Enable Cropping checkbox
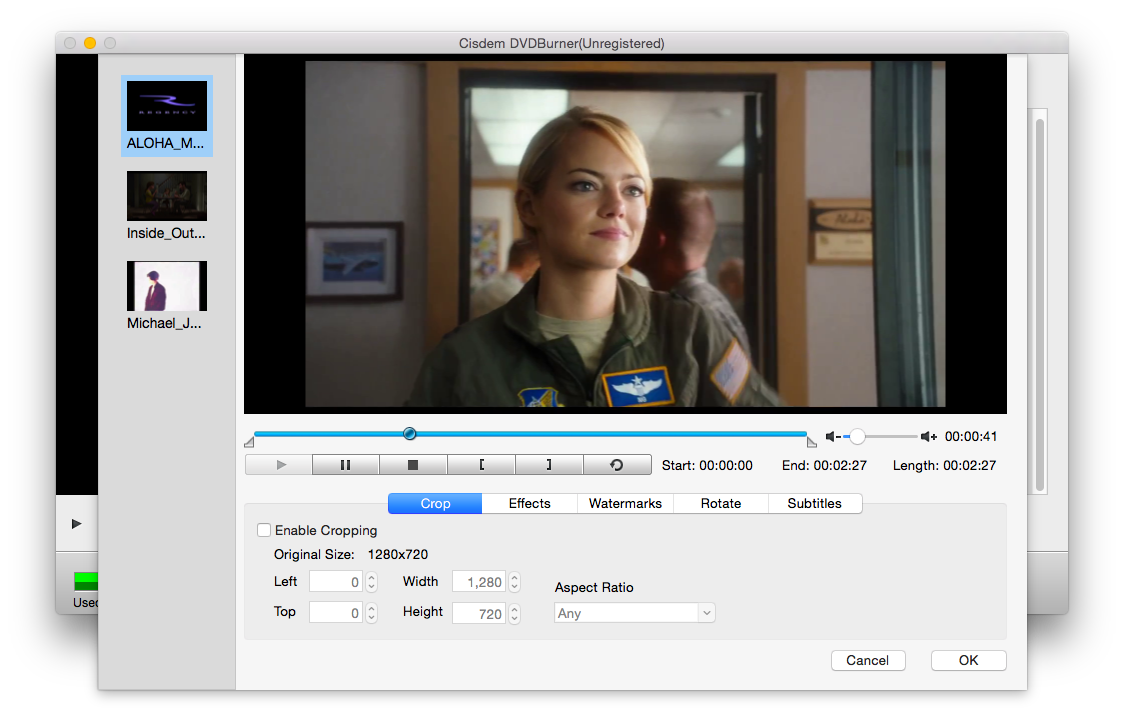1124x711 pixels. (264, 530)
